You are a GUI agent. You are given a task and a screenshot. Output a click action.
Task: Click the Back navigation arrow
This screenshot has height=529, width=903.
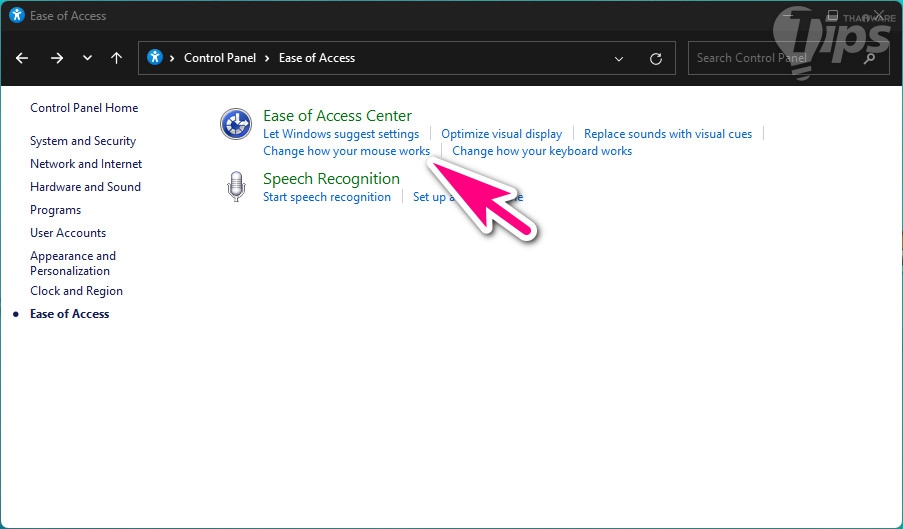pyautogui.click(x=22, y=58)
